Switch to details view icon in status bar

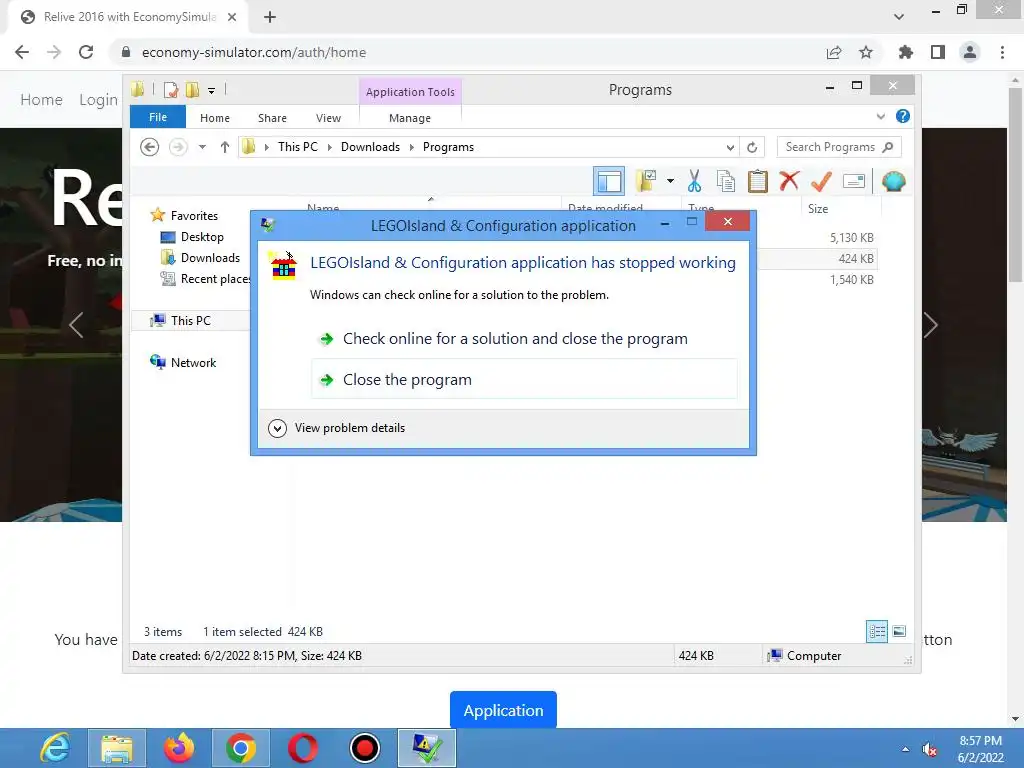[x=877, y=631]
